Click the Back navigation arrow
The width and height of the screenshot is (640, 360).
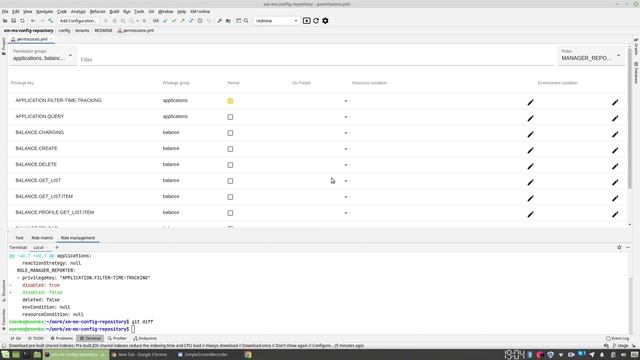point(33,20)
